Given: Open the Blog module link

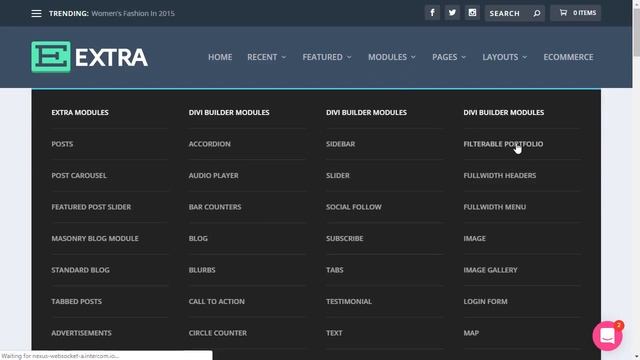Looking at the screenshot, I should tap(198, 238).
